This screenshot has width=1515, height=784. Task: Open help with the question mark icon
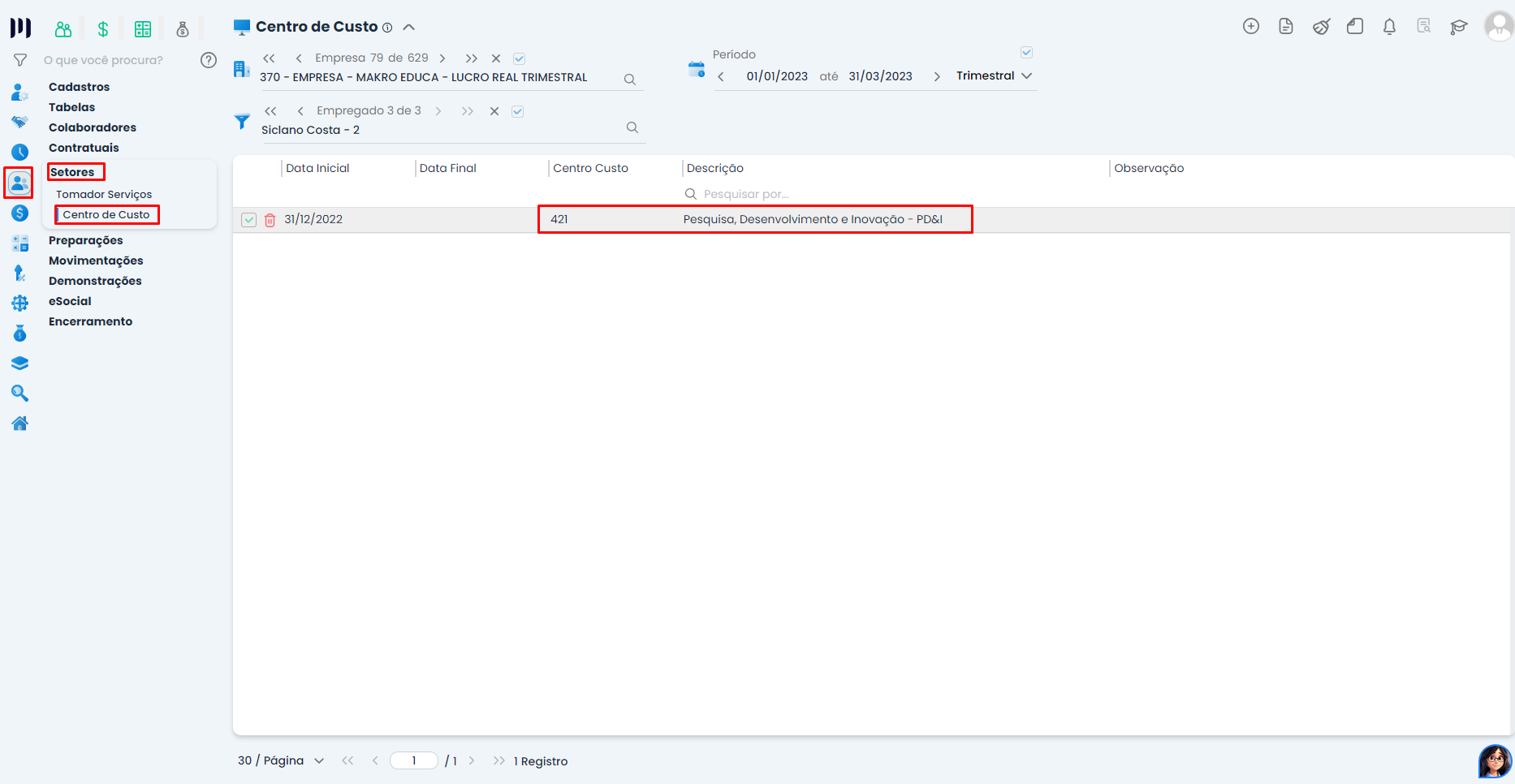point(209,60)
